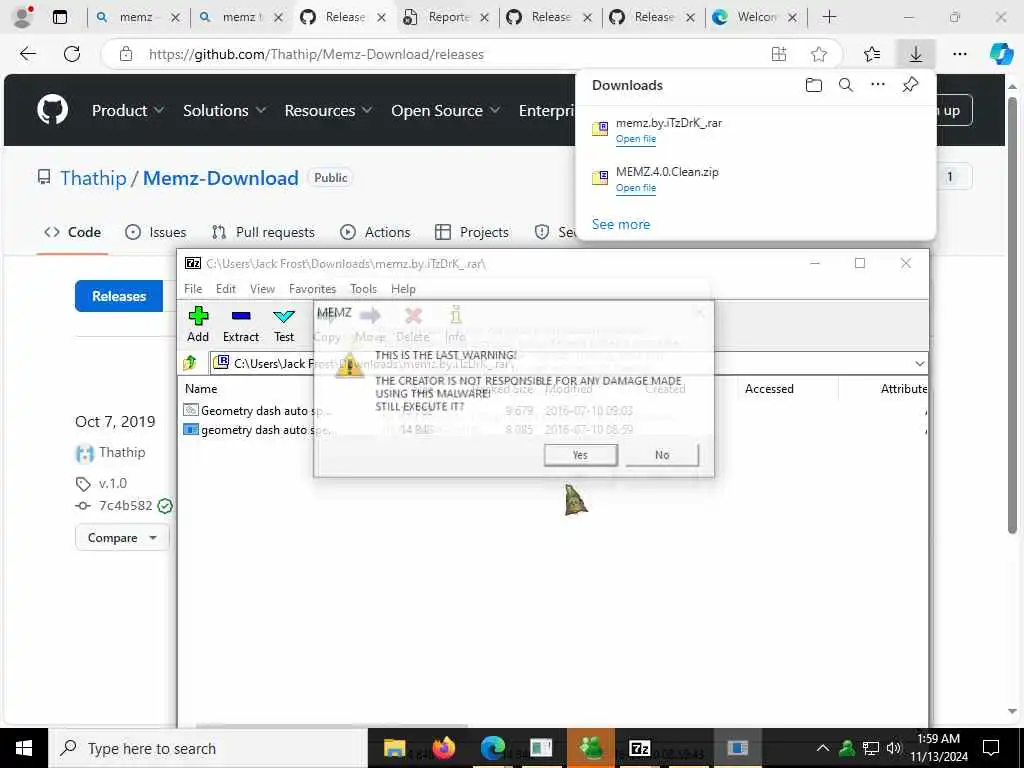This screenshot has height=768, width=1024.
Task: Open file link for memz.by.iTzDrK_.rar
Action: click(635, 138)
